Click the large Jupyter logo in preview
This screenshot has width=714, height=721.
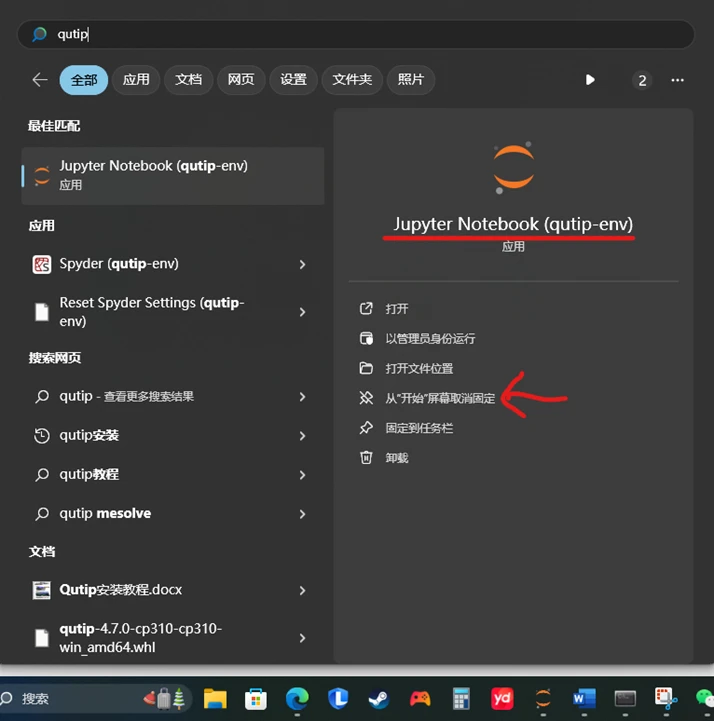(513, 167)
